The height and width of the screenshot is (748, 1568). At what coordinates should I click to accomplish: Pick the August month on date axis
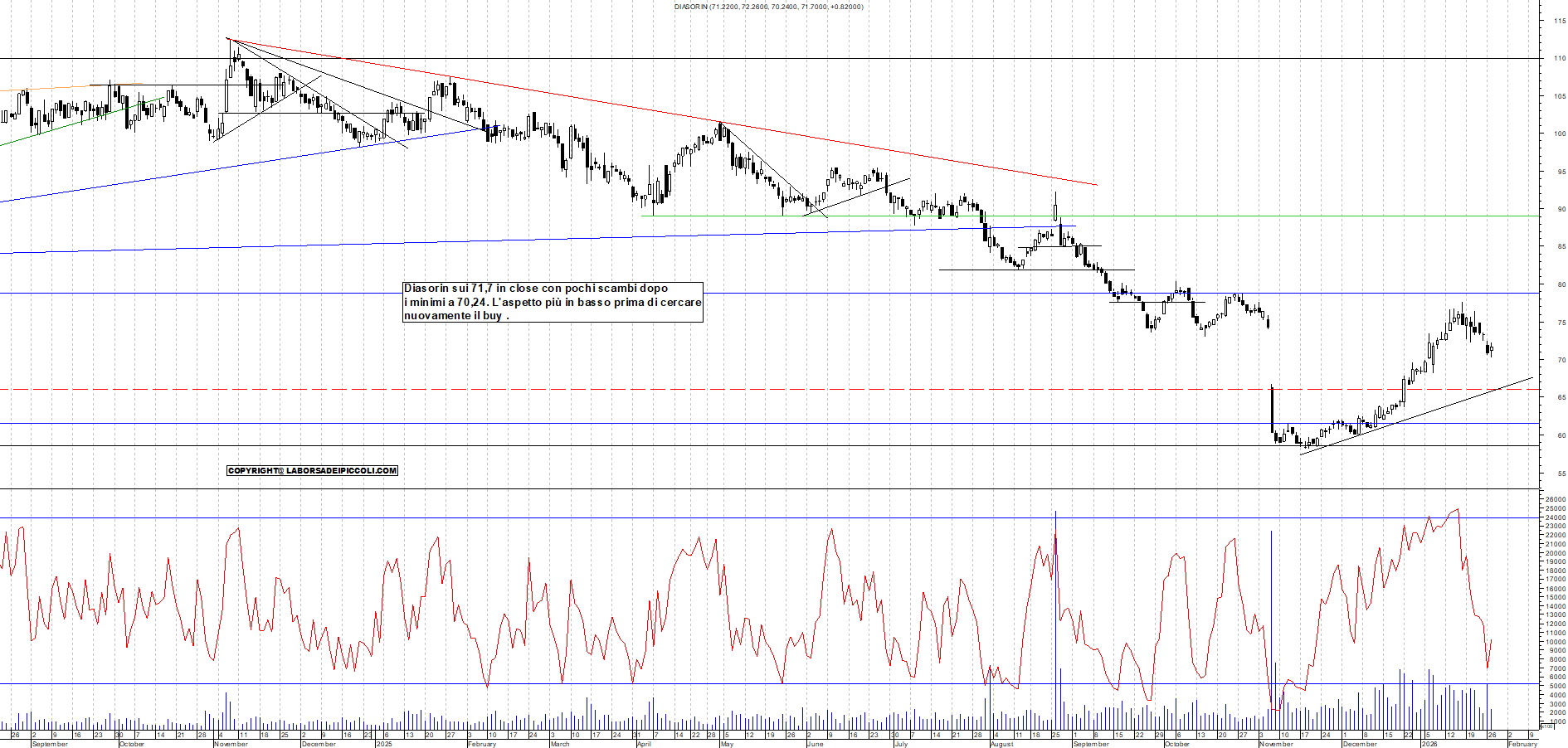click(x=1001, y=744)
